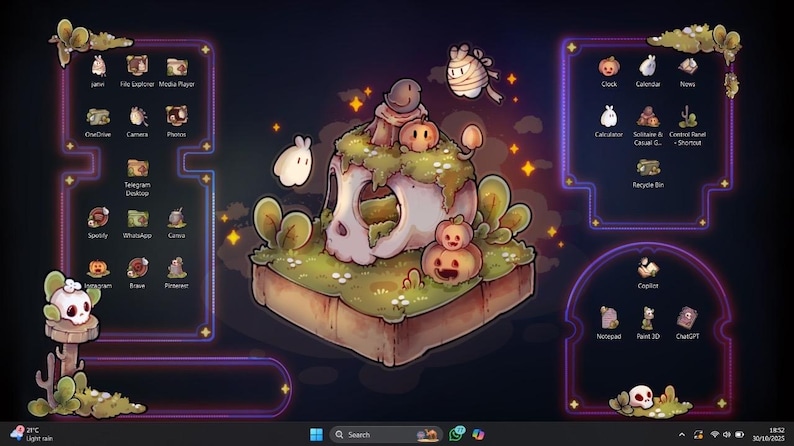Show hidden system tray icons

682,435
